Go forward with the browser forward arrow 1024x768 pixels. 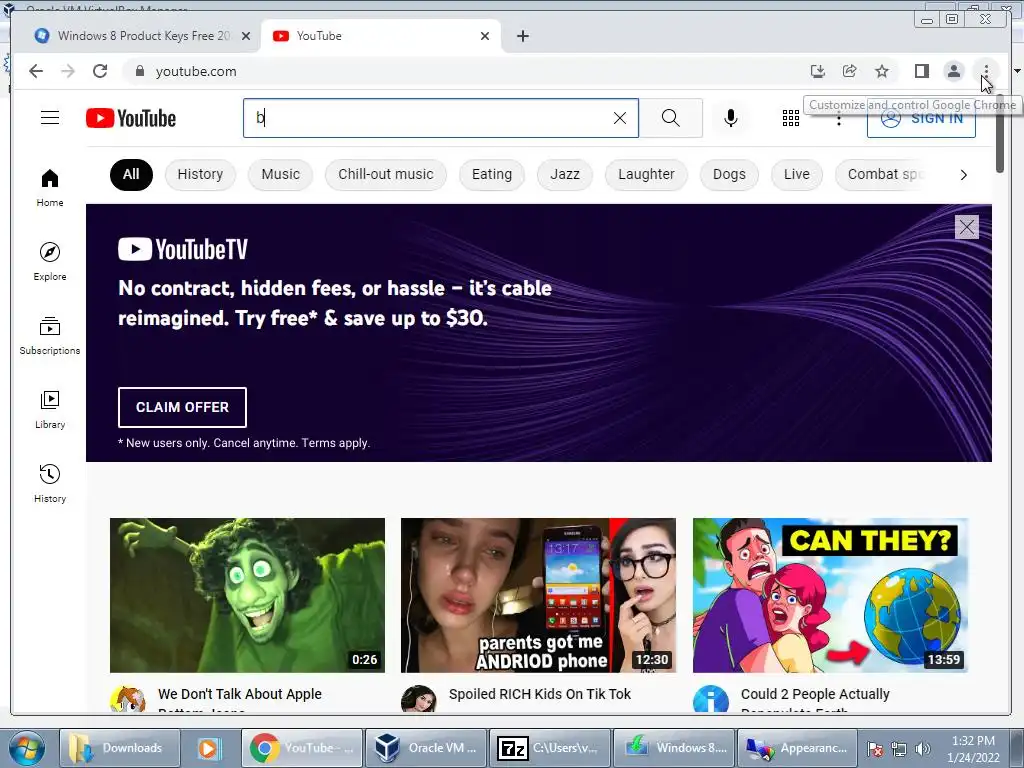click(68, 71)
